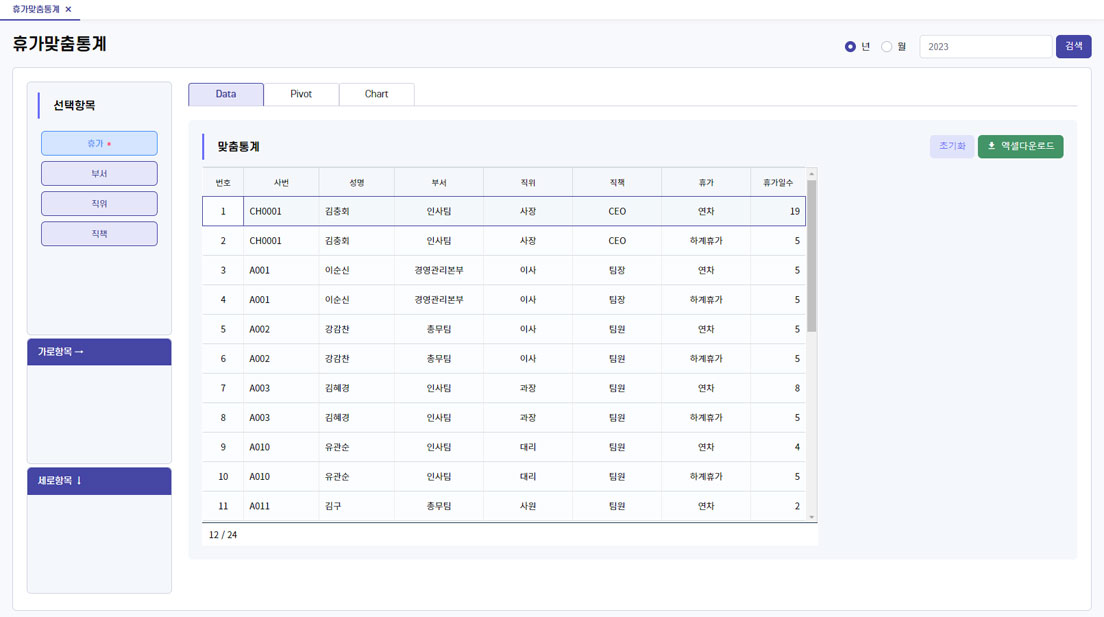The height and width of the screenshot is (617, 1104).
Task: Click the table scrollbar up arrow
Action: pyautogui.click(x=812, y=173)
